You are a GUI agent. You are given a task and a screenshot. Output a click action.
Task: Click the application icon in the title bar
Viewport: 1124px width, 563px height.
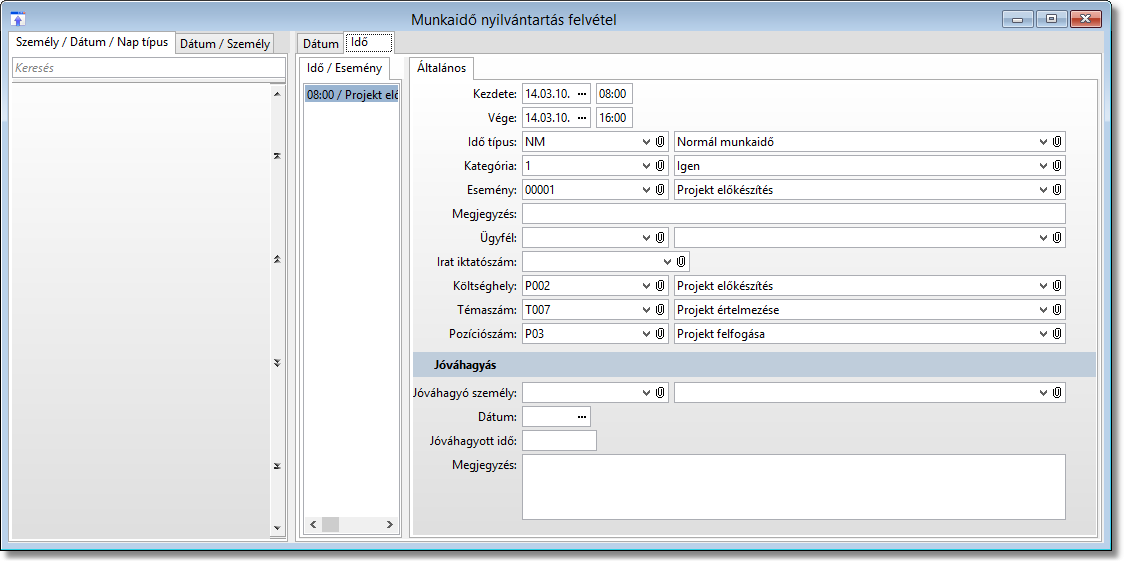click(18, 19)
